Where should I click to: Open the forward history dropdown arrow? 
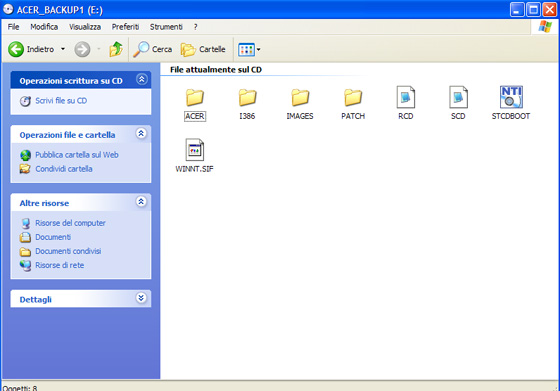(x=99, y=49)
